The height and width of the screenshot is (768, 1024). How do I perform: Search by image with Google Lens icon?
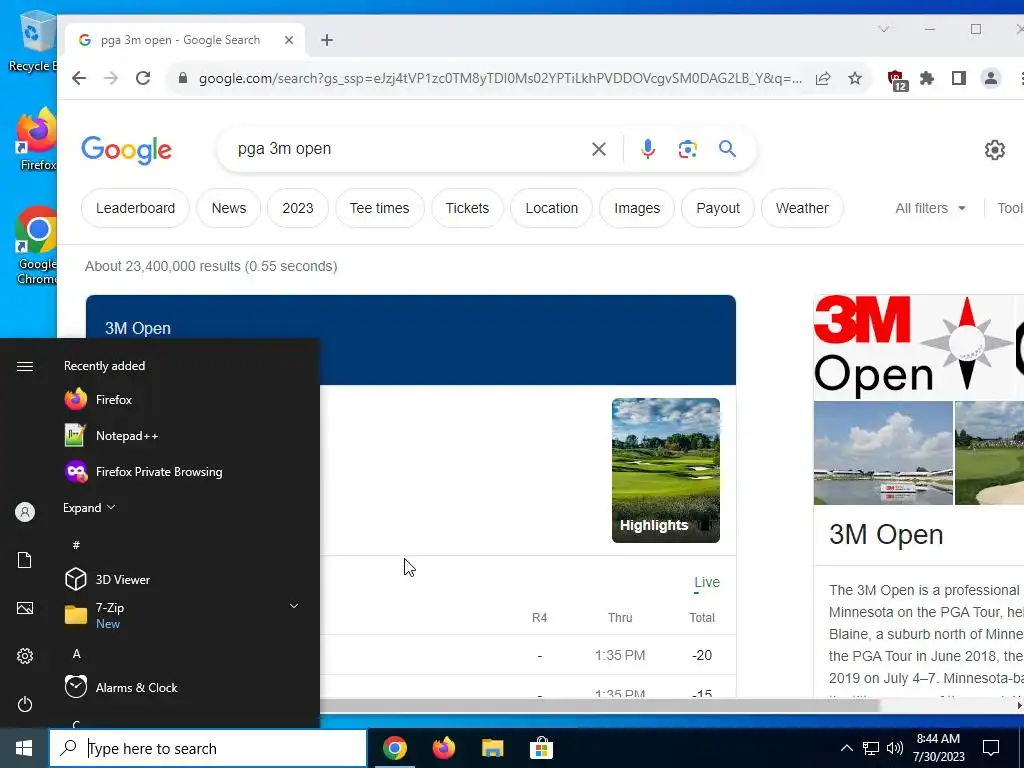pyautogui.click(x=687, y=149)
